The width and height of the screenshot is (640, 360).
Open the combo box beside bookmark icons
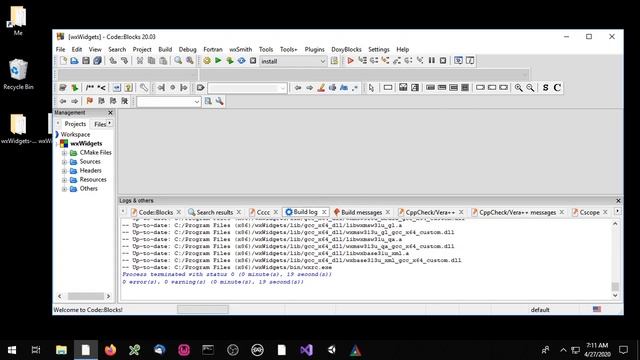click(169, 101)
